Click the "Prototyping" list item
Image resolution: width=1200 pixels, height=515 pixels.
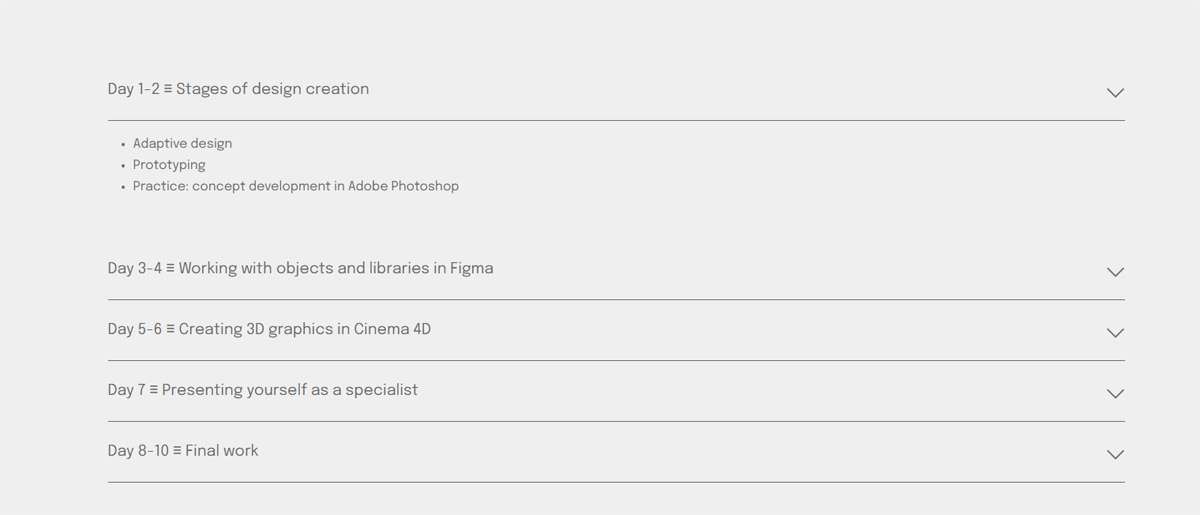pos(169,165)
